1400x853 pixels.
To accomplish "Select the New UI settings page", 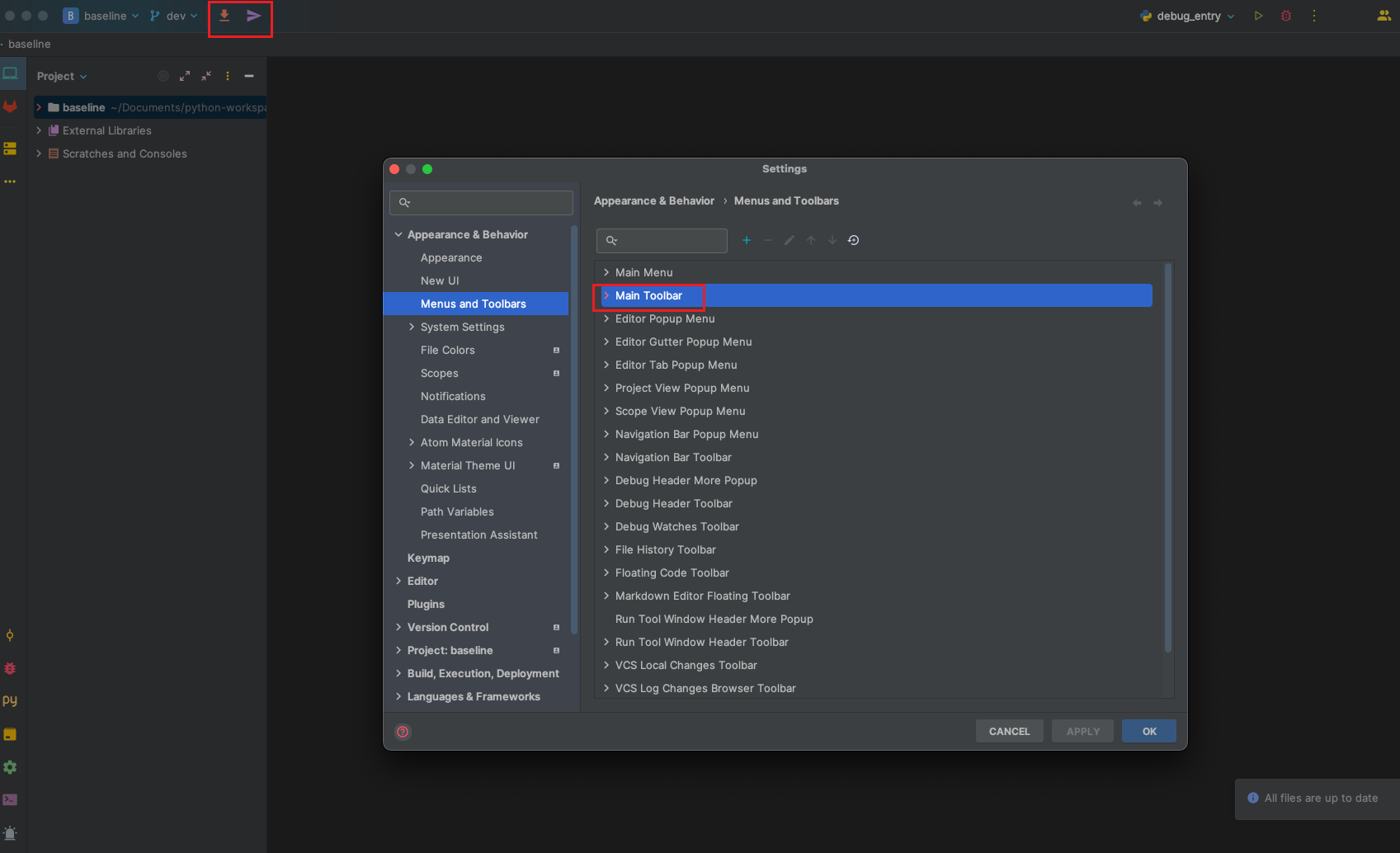I will [440, 280].
